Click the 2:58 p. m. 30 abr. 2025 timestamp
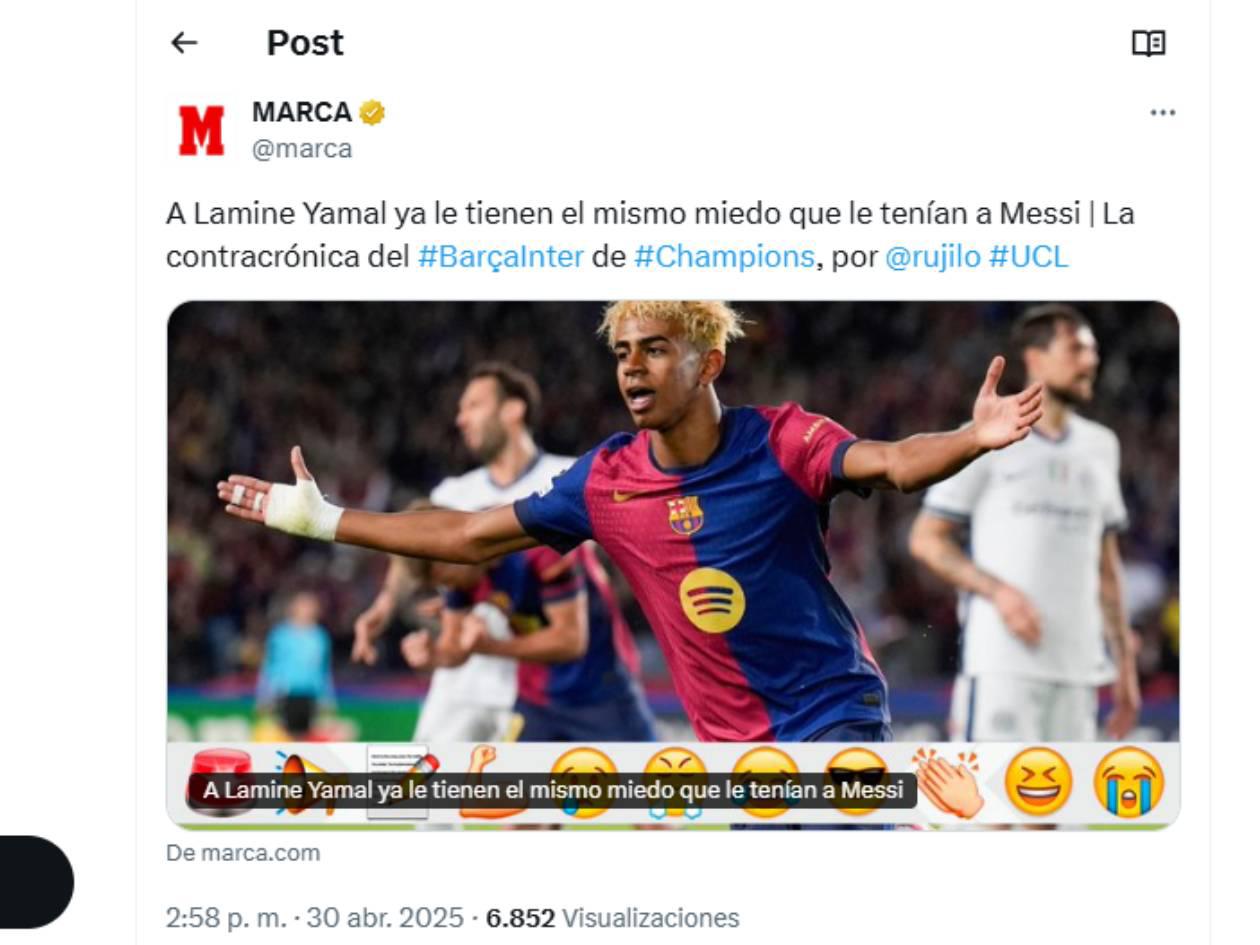The width and height of the screenshot is (1260, 945). pos(314,917)
